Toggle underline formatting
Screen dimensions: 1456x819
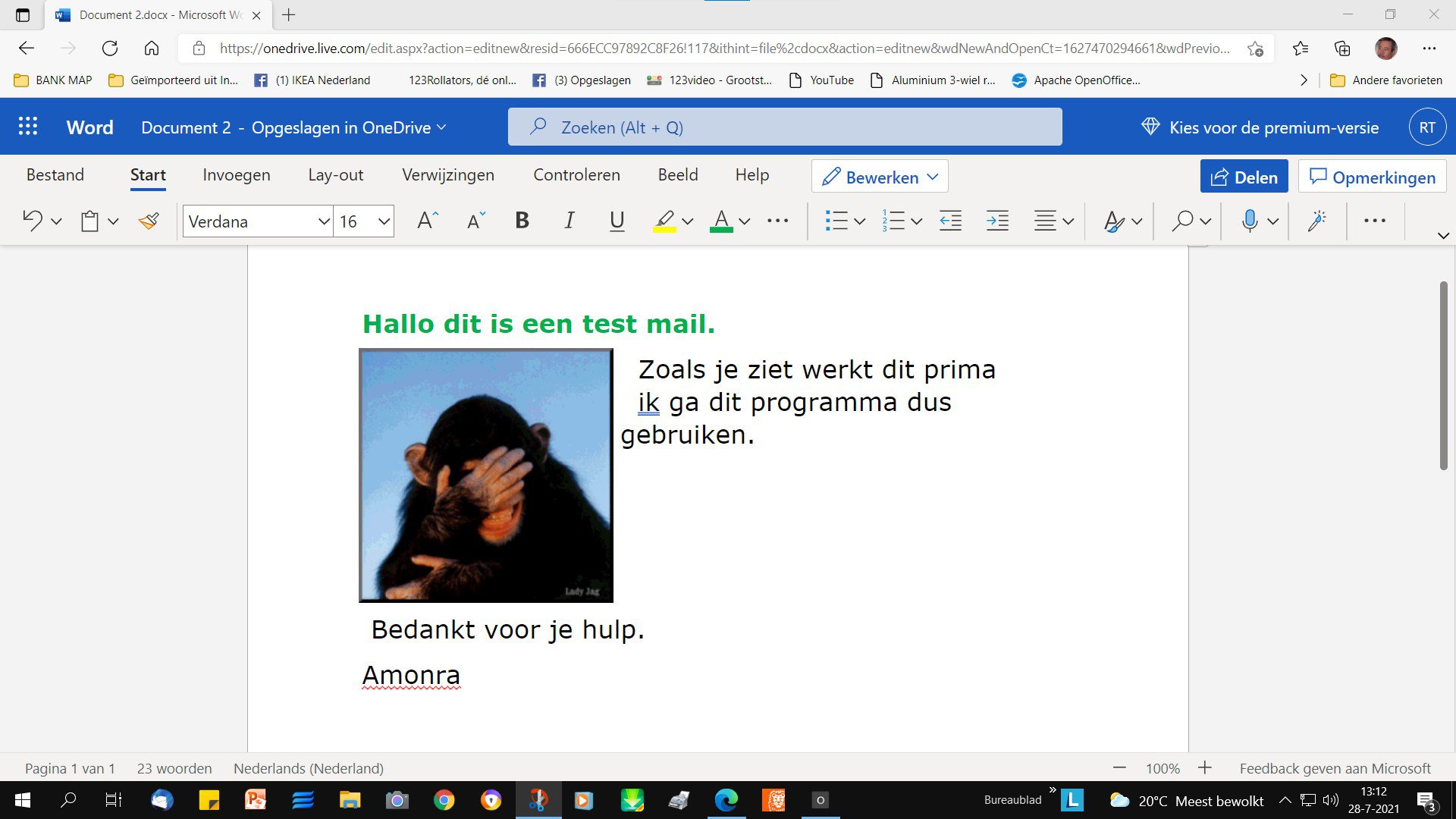coord(617,221)
